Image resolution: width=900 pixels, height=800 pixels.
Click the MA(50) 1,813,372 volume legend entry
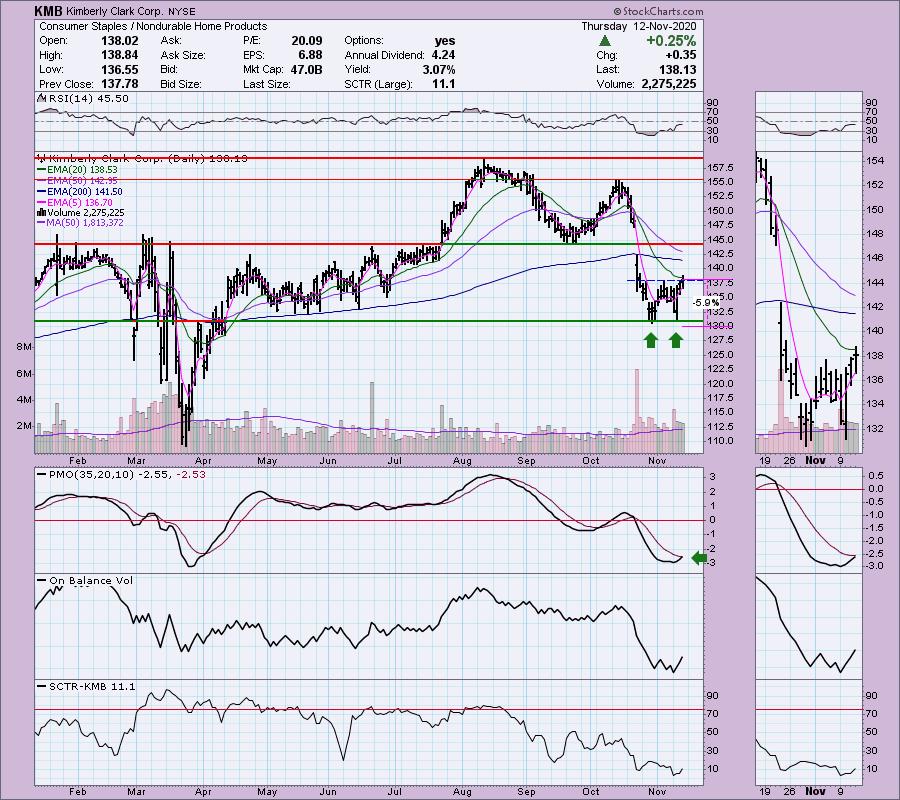[80, 223]
